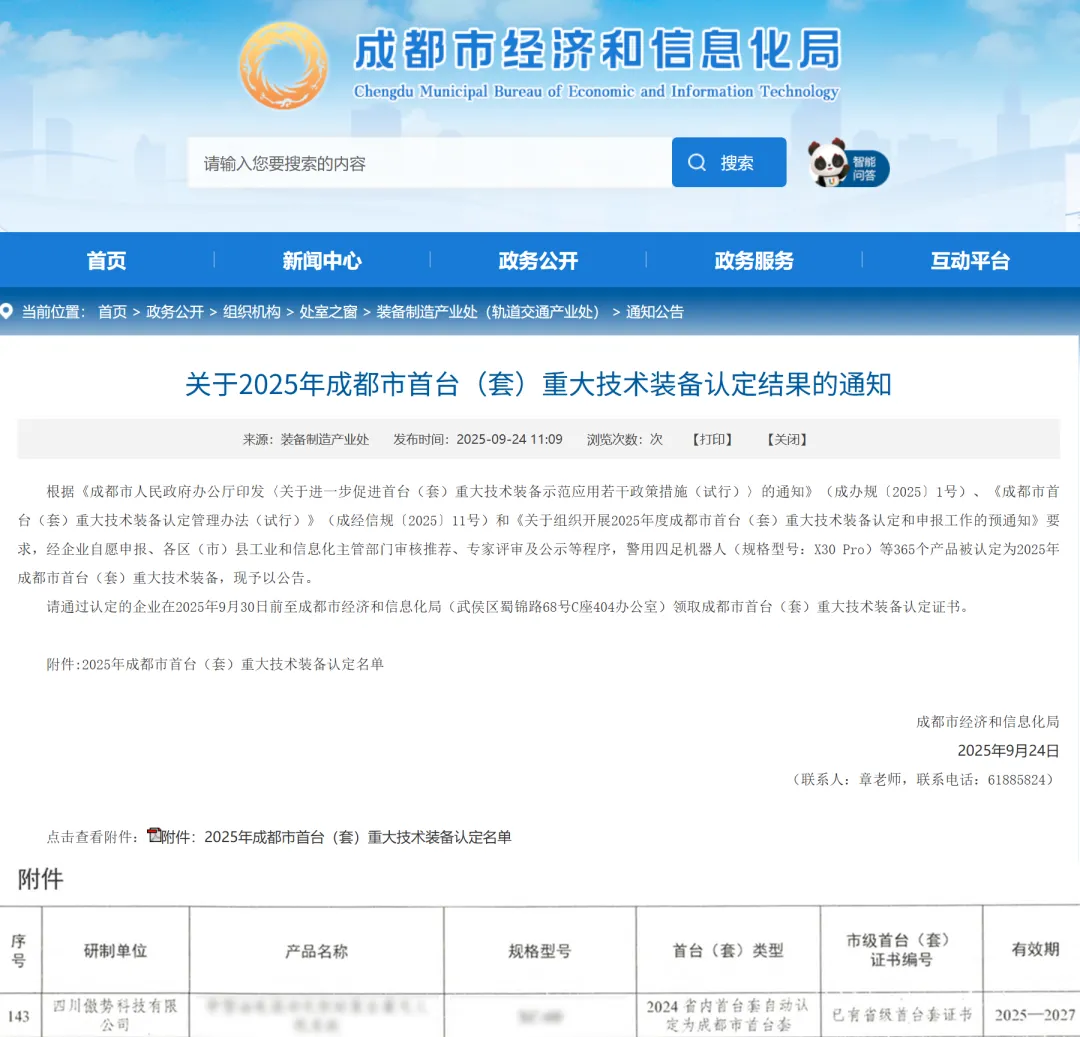Click the 组织机构 breadcrumb link

(x=252, y=312)
